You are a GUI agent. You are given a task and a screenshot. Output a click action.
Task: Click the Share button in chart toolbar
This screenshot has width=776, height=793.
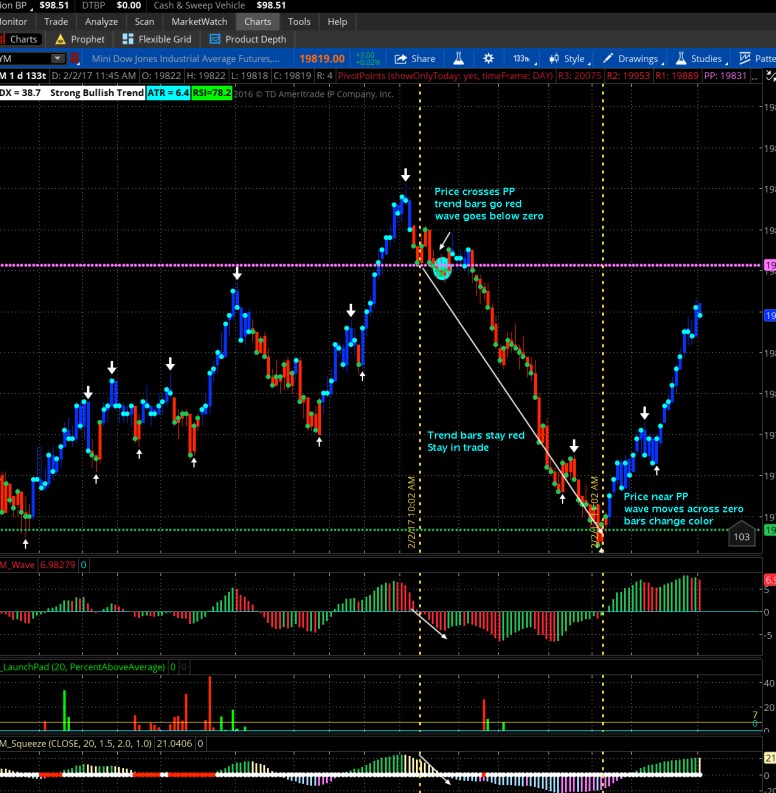click(x=414, y=59)
